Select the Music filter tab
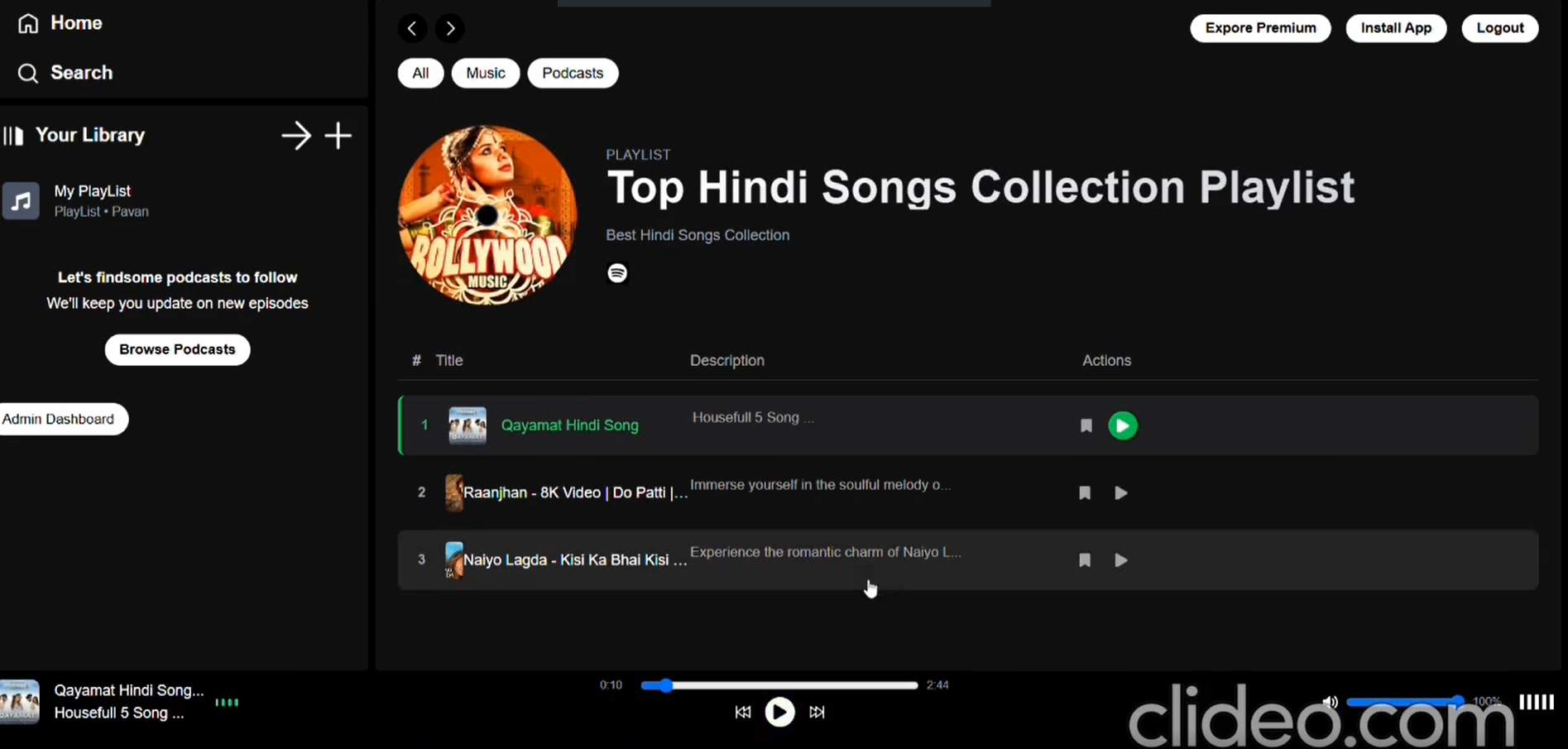 point(485,73)
